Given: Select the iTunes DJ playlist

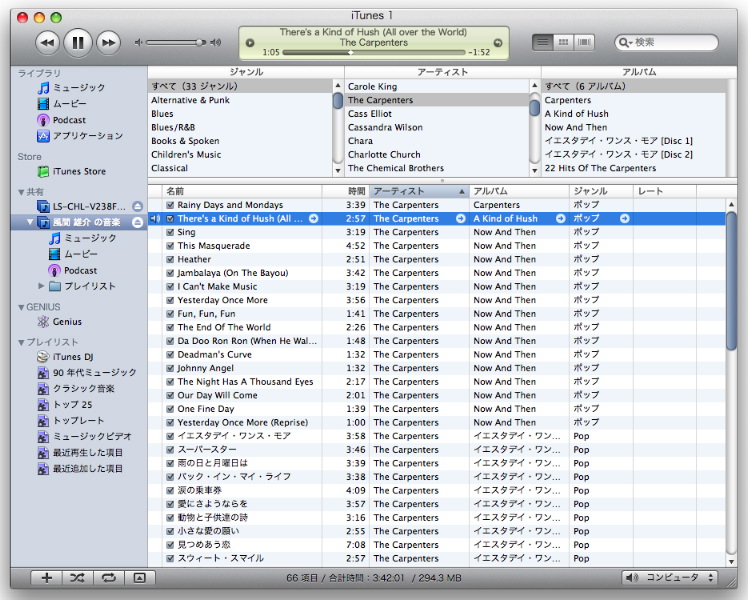Looking at the screenshot, I should pyautogui.click(x=73, y=357).
